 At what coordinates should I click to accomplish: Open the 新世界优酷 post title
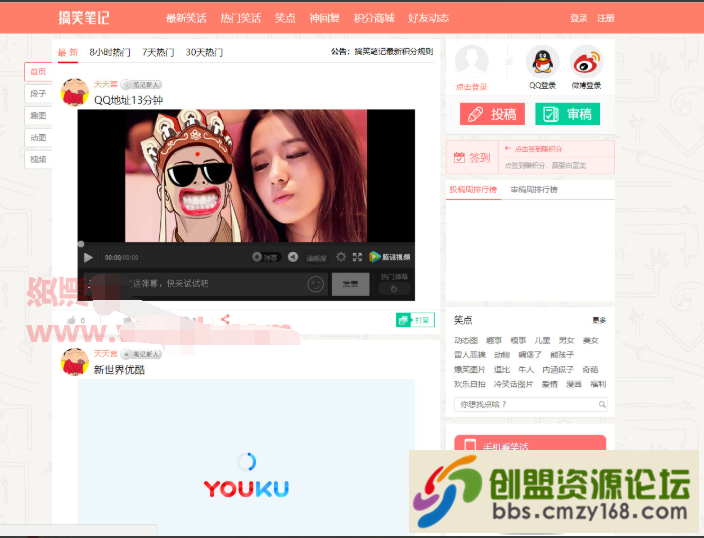click(119, 370)
